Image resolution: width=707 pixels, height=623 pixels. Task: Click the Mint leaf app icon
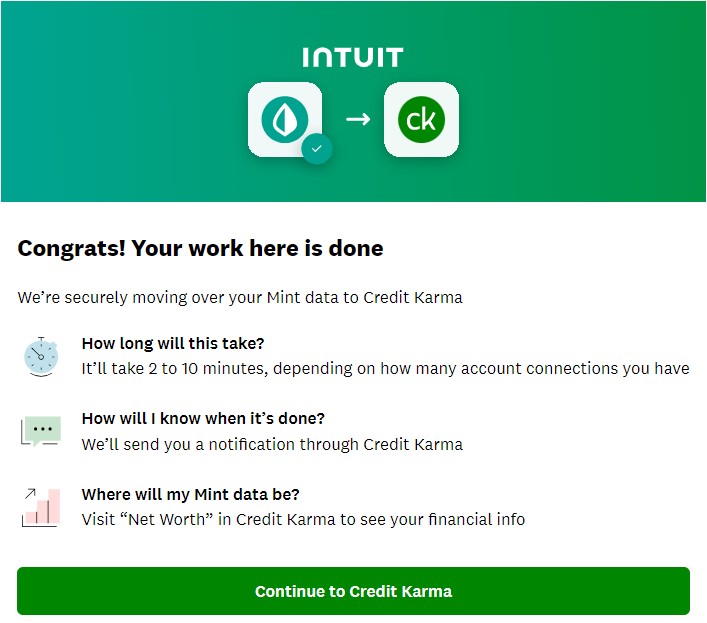click(x=285, y=119)
